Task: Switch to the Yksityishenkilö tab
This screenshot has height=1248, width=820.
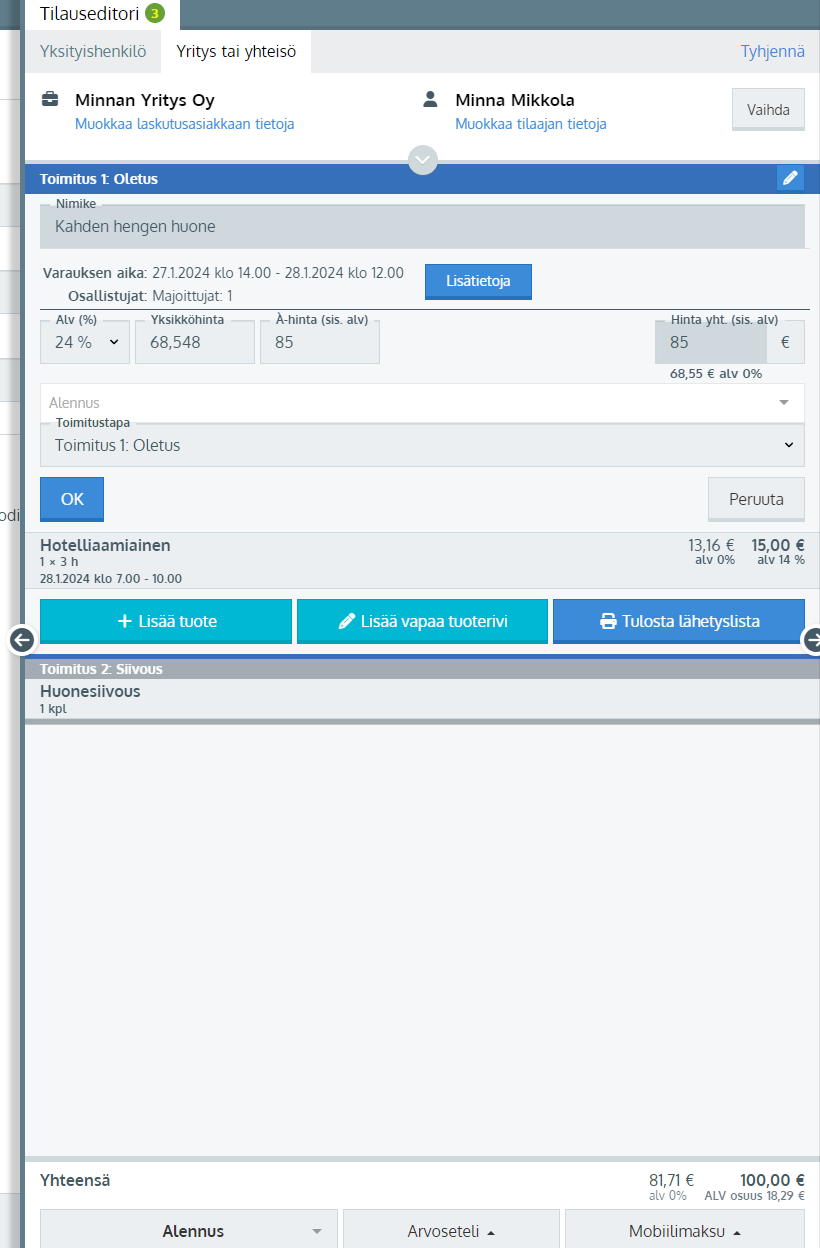Action: coord(91,51)
